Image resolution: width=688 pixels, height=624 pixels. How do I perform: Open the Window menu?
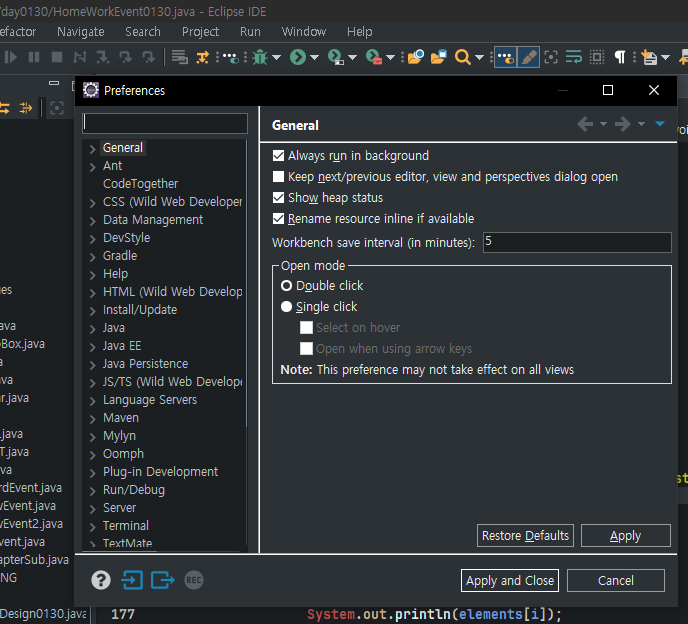pos(304,32)
